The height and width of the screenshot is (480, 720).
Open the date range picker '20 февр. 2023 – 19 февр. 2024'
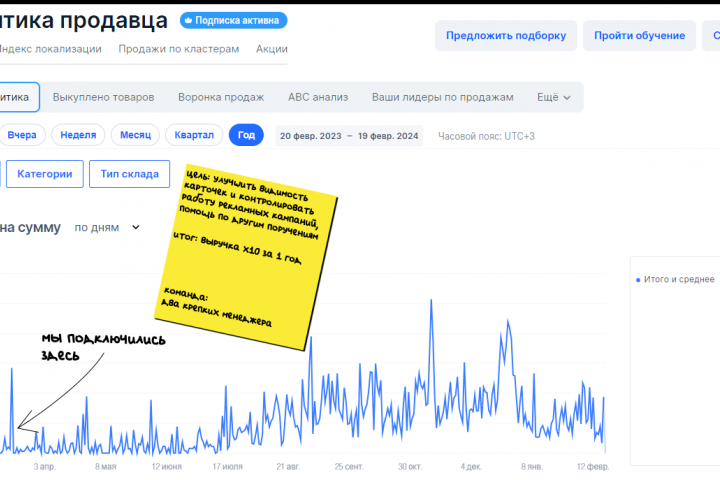coord(349,136)
